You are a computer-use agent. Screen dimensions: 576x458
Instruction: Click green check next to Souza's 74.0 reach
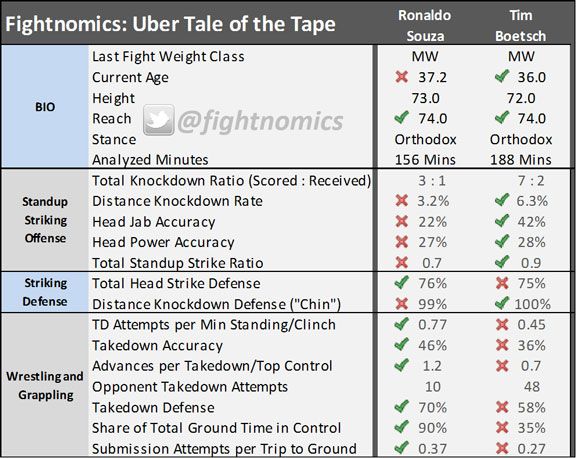[x=402, y=118]
